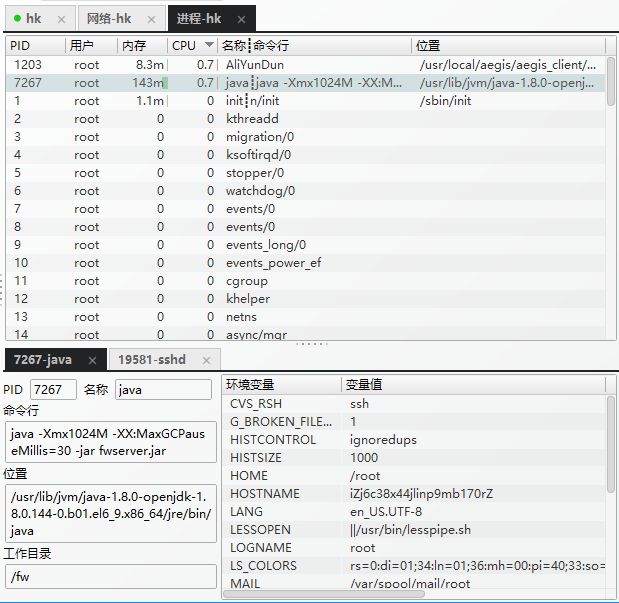Click the environment list vertical scrollbar
The image size is (619, 603).
point(611,444)
